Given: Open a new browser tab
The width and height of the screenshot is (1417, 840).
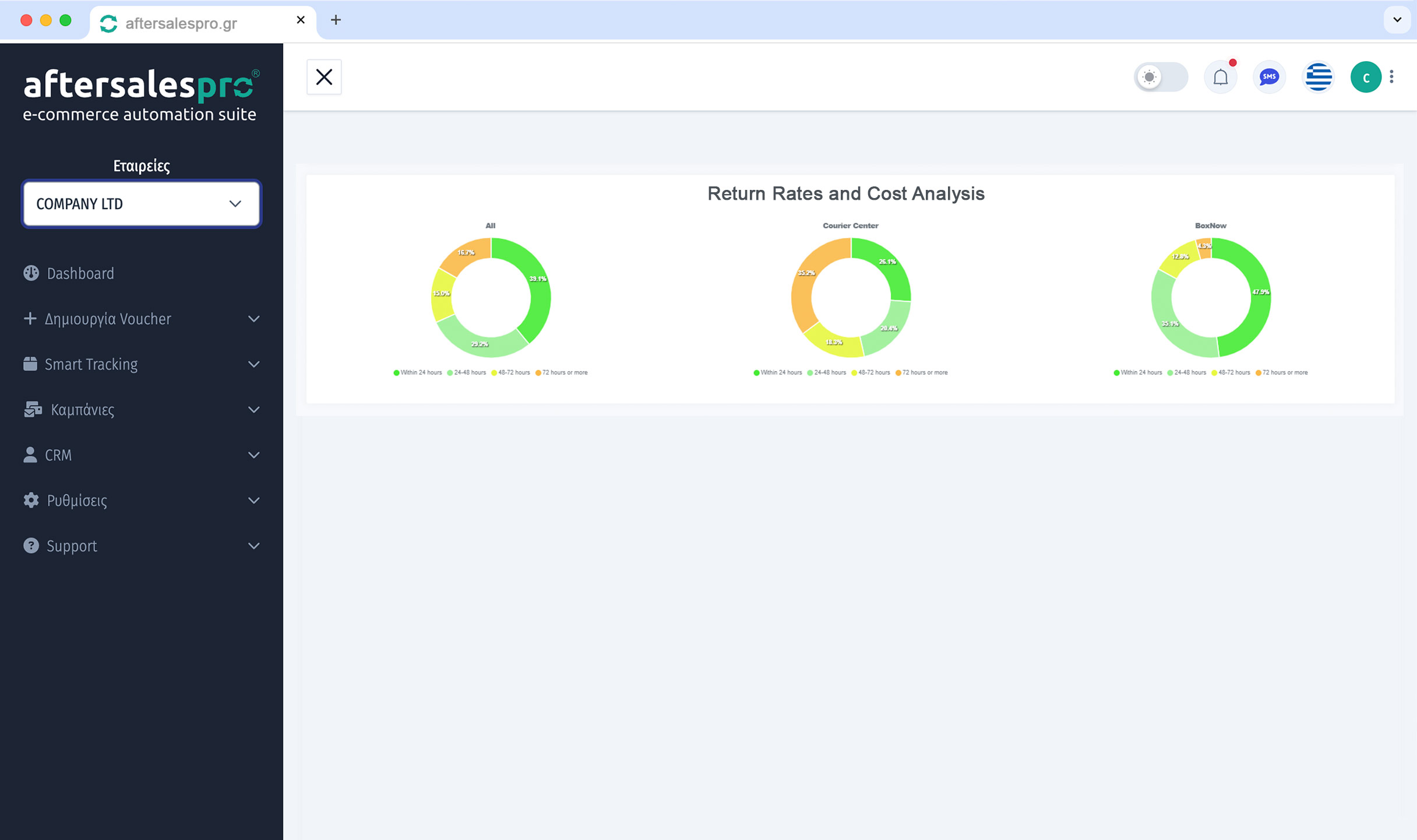Looking at the screenshot, I should point(336,20).
